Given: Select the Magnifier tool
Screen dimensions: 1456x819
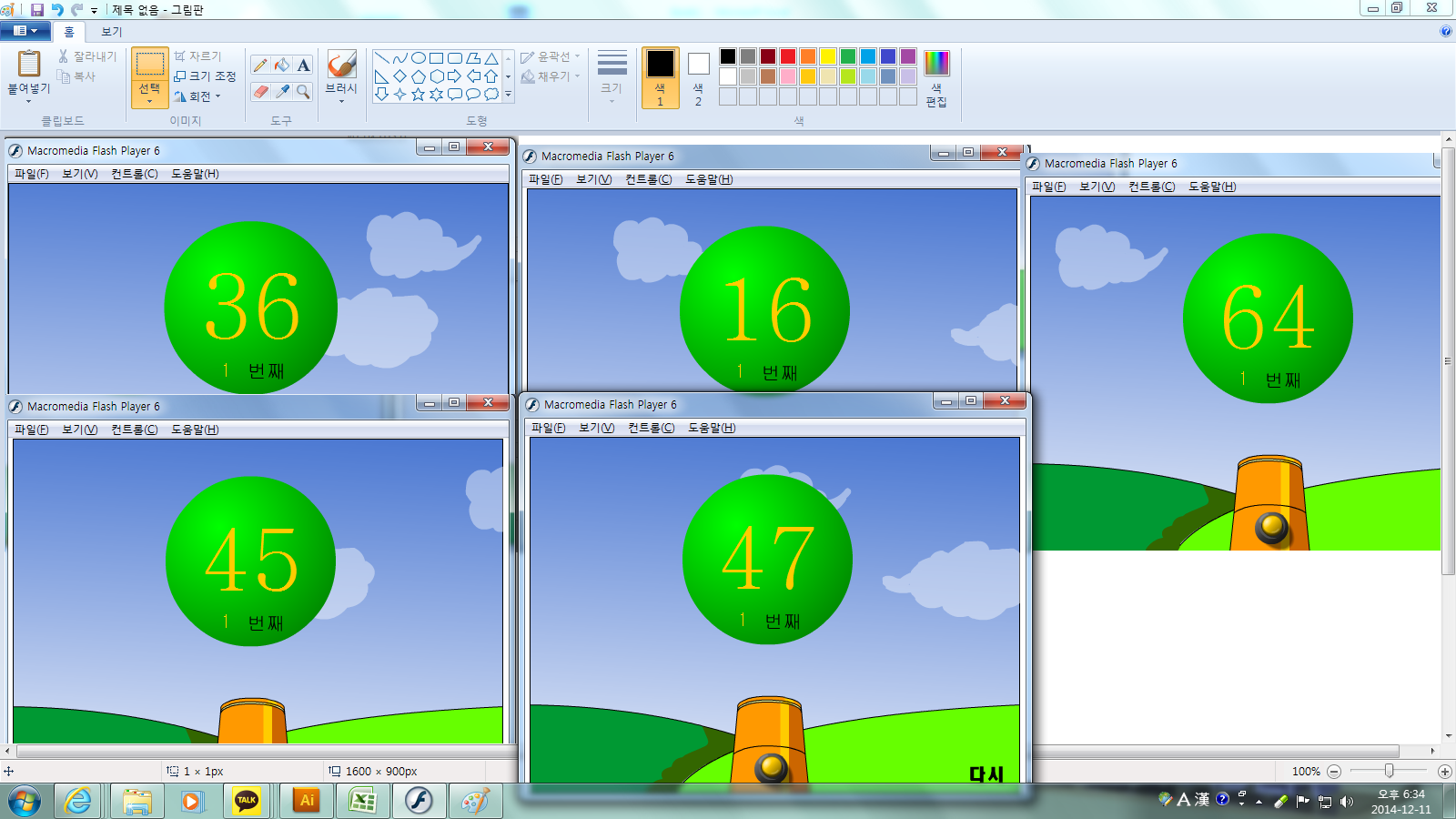Looking at the screenshot, I should (304, 91).
